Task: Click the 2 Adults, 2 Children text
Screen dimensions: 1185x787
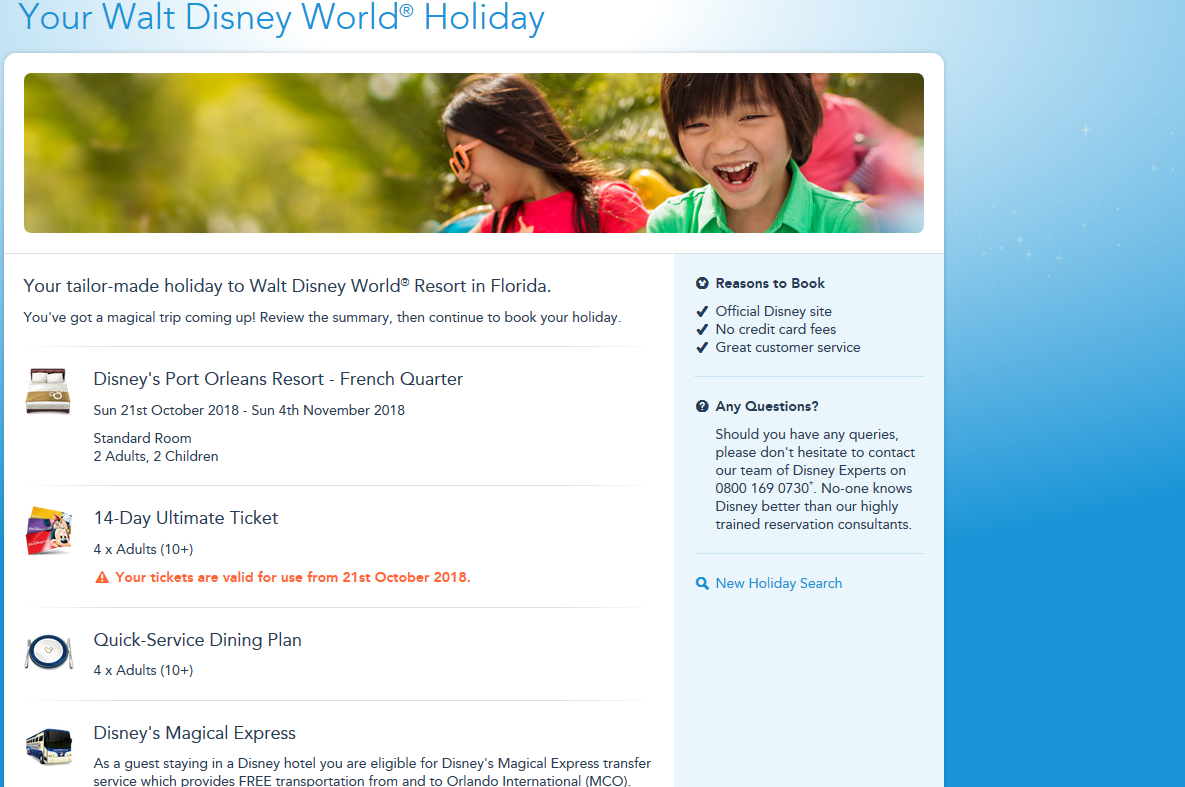Action: point(156,457)
